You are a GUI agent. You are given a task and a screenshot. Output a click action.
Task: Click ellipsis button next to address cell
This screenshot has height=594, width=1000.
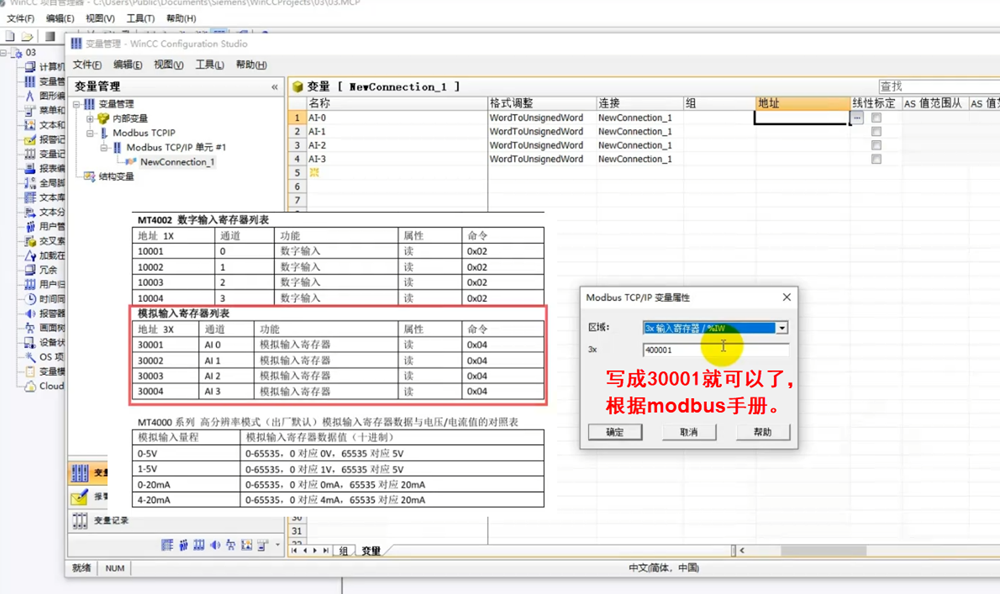click(x=857, y=118)
